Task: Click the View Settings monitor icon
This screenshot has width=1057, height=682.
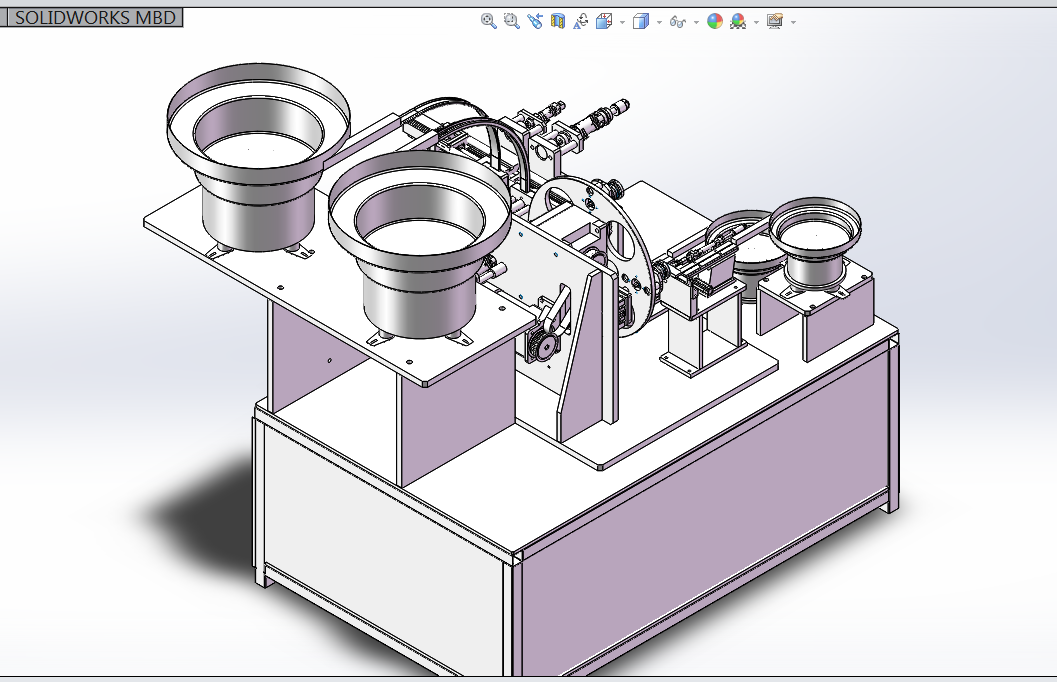Action: point(775,22)
